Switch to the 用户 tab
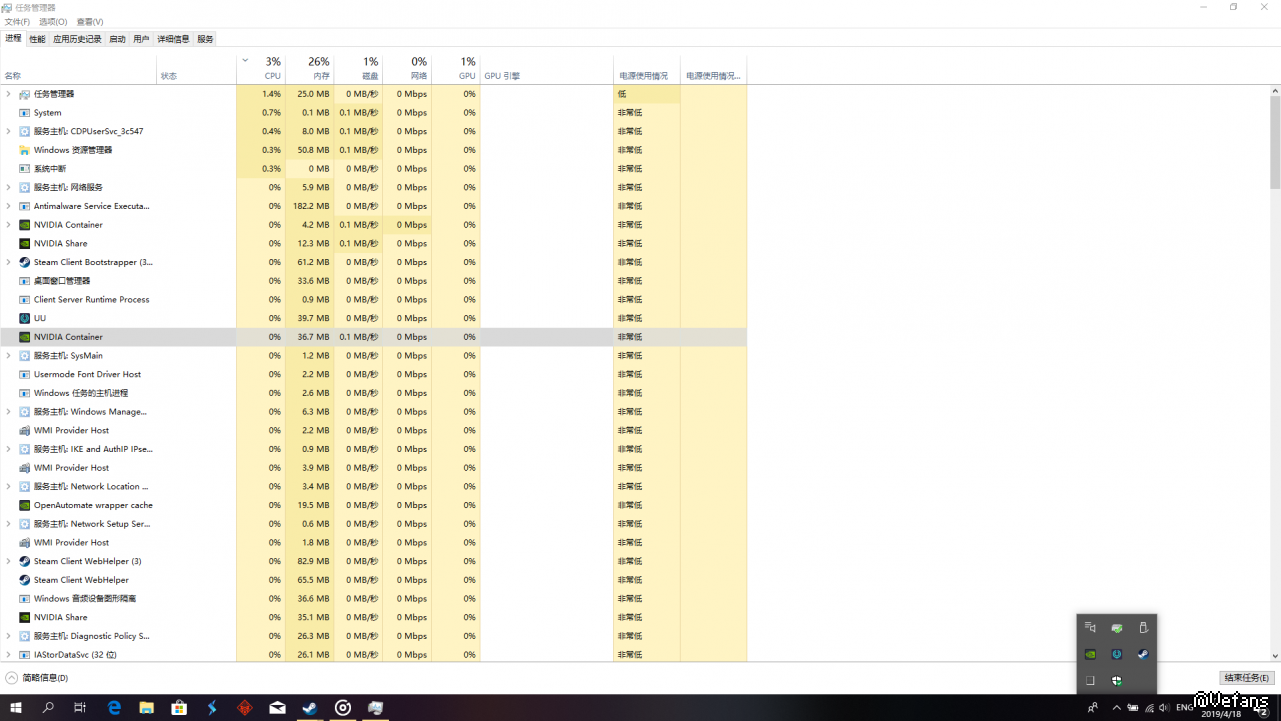The height and width of the screenshot is (721, 1281). point(141,39)
